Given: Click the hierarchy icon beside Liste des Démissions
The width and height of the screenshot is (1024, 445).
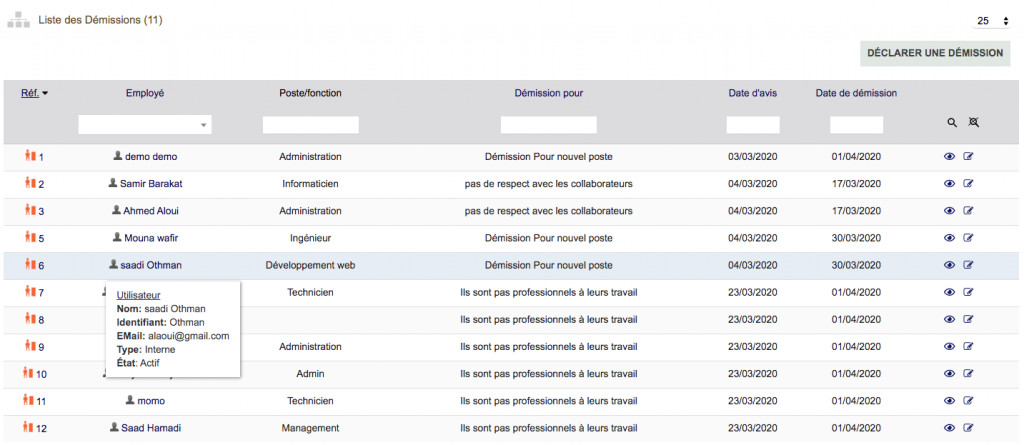Looking at the screenshot, I should (19, 20).
